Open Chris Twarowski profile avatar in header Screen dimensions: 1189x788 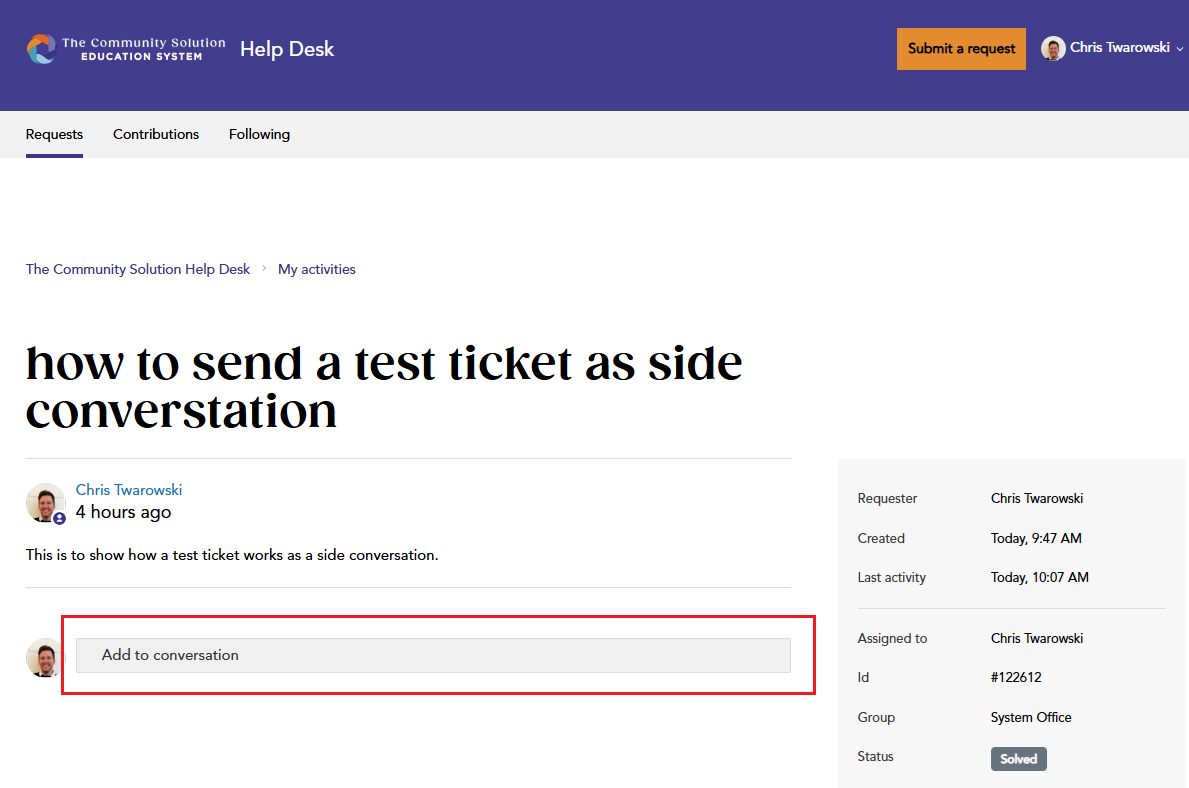(1053, 49)
